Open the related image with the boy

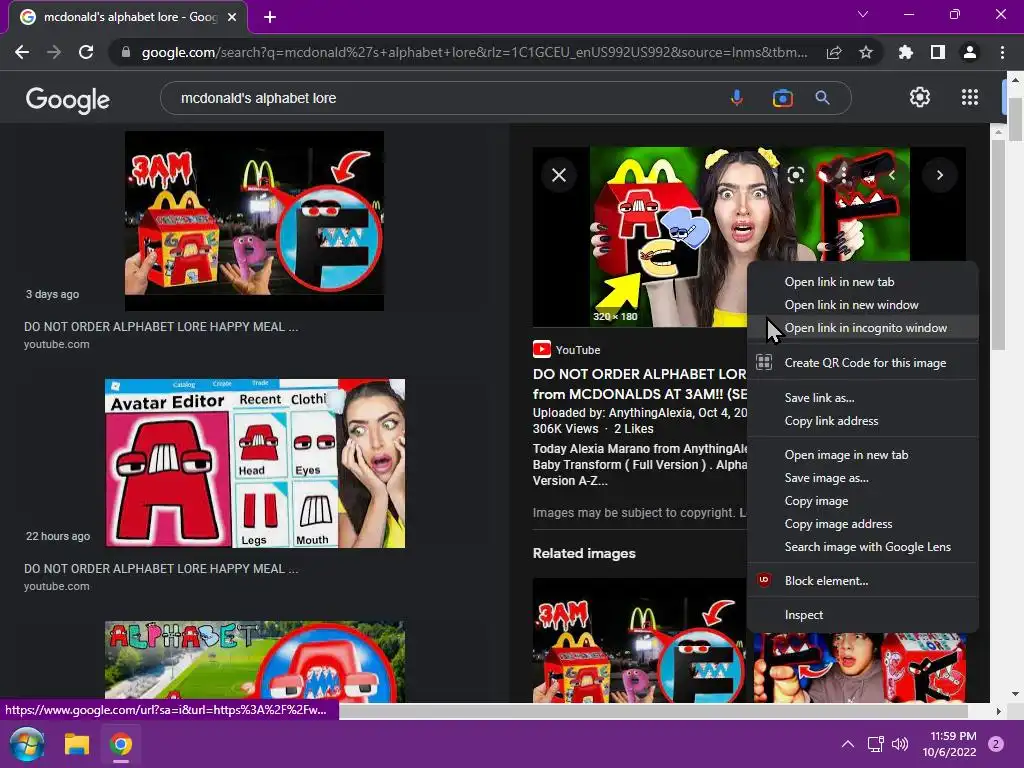pyautogui.click(x=859, y=667)
